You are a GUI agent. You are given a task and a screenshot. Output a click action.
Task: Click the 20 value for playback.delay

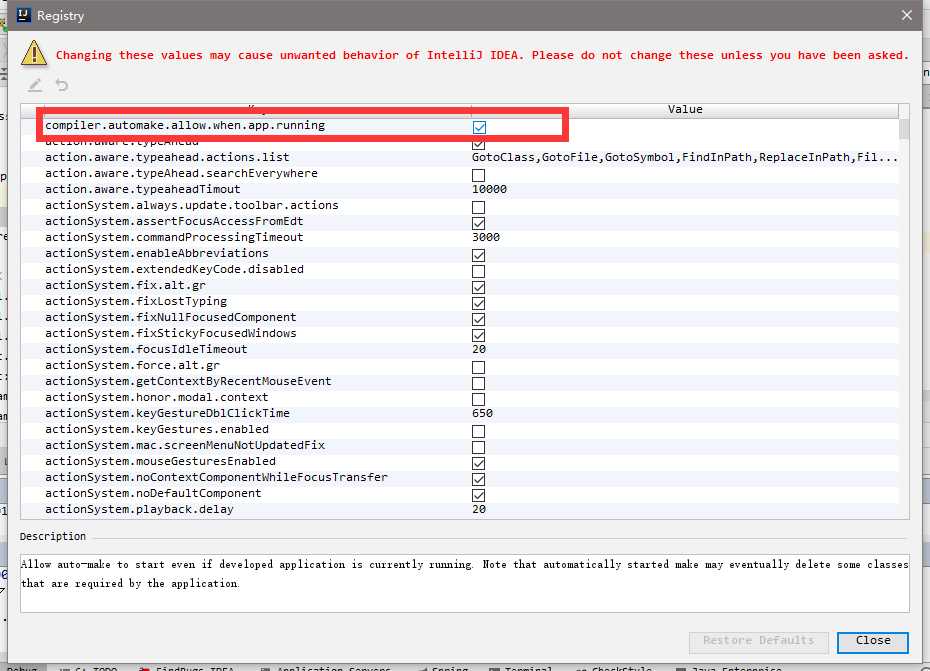(479, 510)
